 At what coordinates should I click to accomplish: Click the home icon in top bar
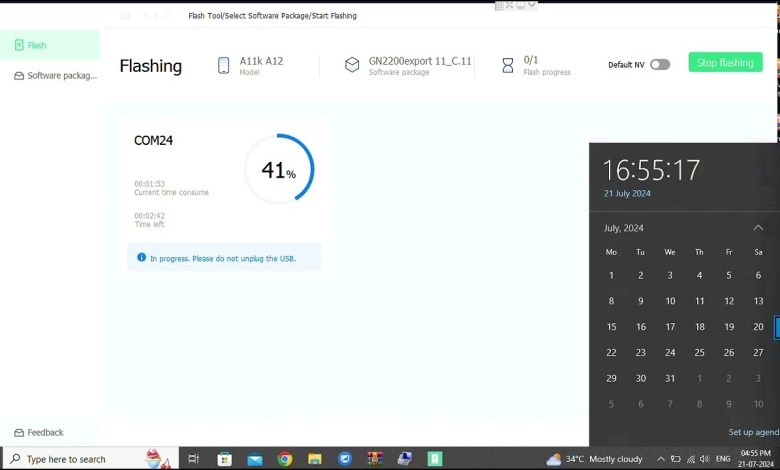[x=125, y=16]
